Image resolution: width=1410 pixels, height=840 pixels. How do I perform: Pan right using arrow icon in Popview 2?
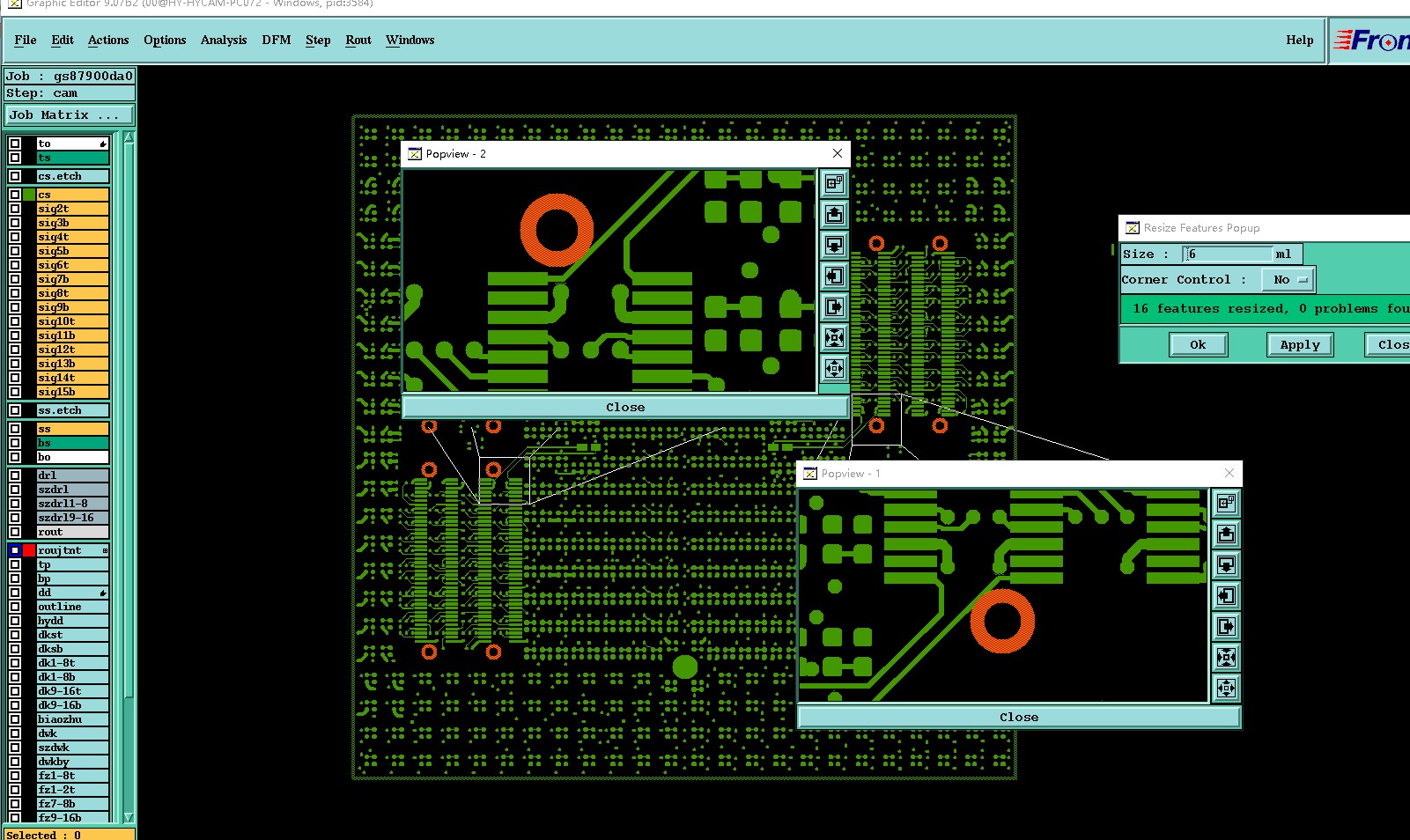point(834,306)
